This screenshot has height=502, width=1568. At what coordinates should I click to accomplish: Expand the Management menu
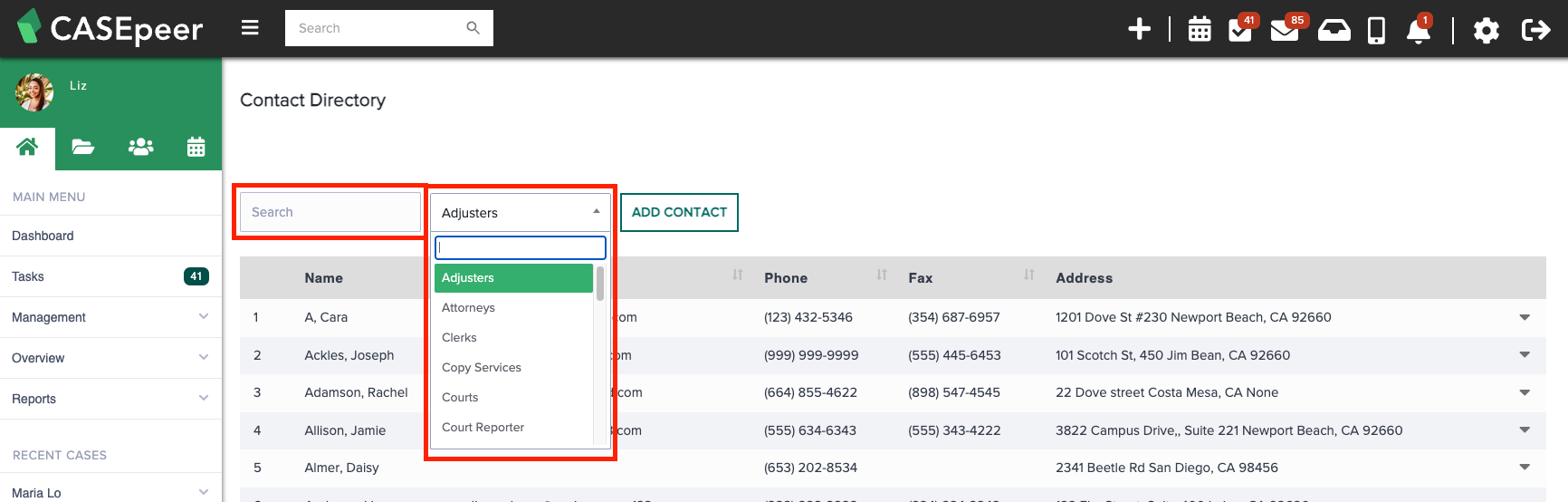click(x=110, y=317)
